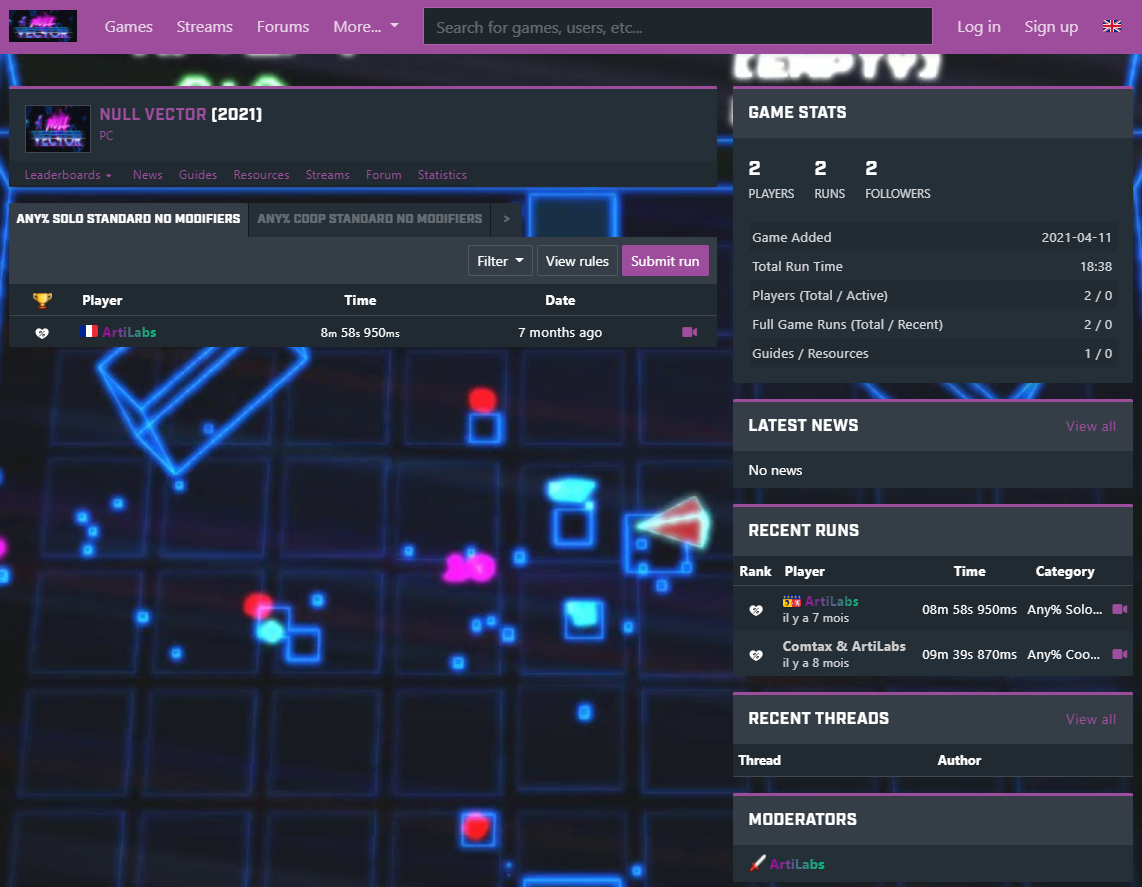1142x887 pixels.
Task: Click the No news text
Action: coord(775,470)
